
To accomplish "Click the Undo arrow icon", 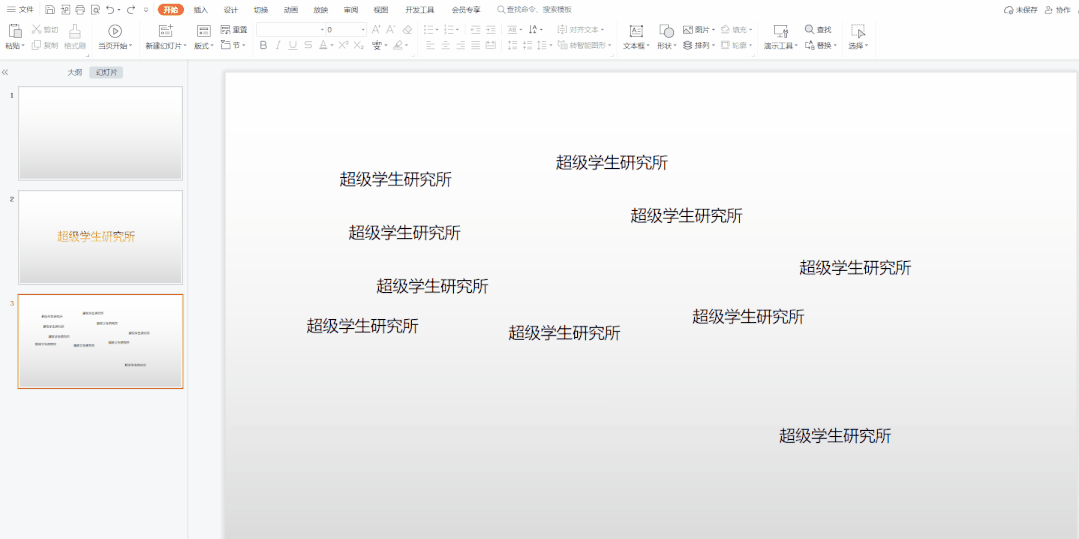I will pos(110,10).
